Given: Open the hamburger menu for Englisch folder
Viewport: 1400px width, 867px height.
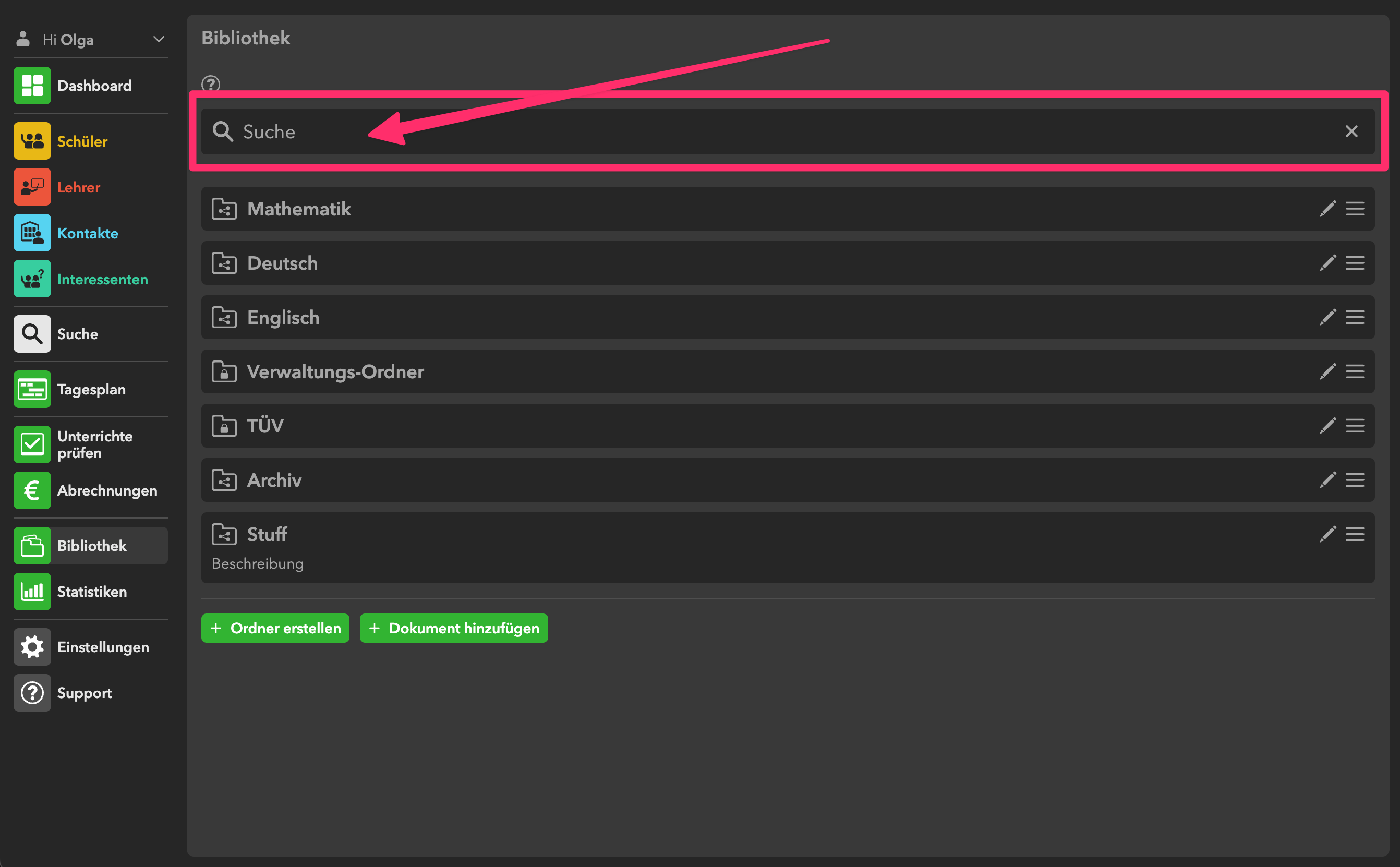Looking at the screenshot, I should click(x=1355, y=317).
